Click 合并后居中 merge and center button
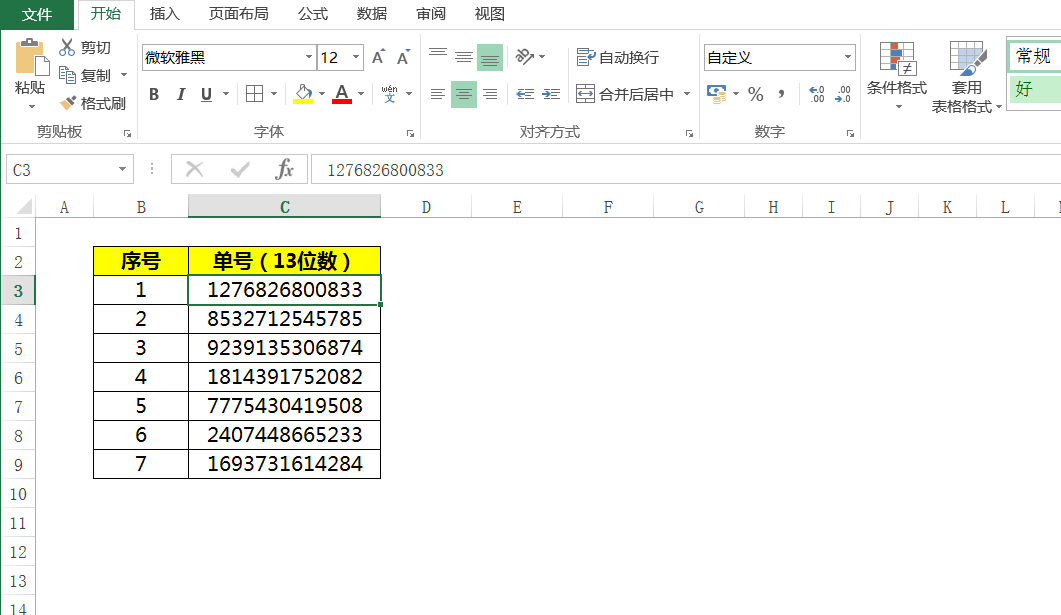1061x615 pixels. (x=625, y=94)
